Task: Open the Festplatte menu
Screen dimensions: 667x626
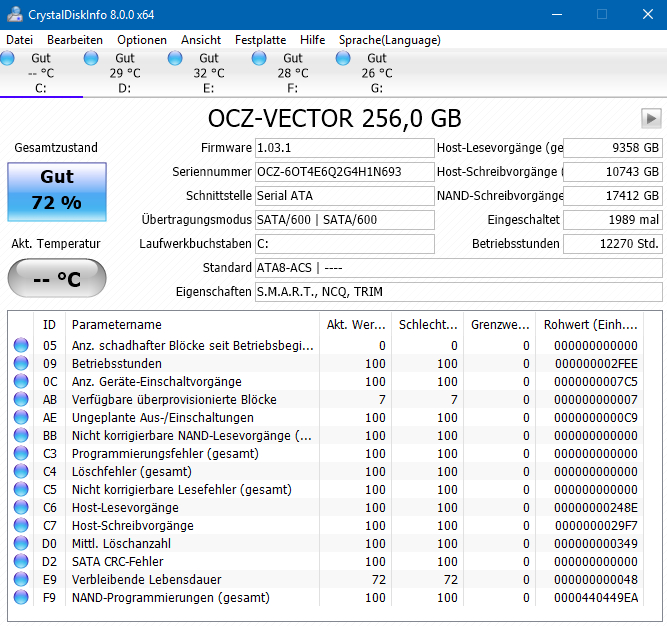Action: [260, 40]
